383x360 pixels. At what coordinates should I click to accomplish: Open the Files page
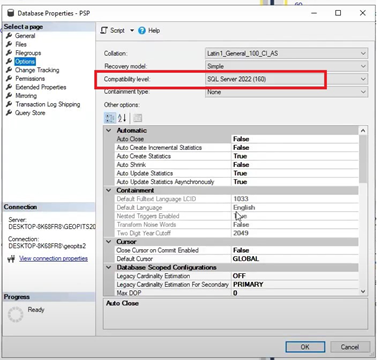click(x=21, y=44)
